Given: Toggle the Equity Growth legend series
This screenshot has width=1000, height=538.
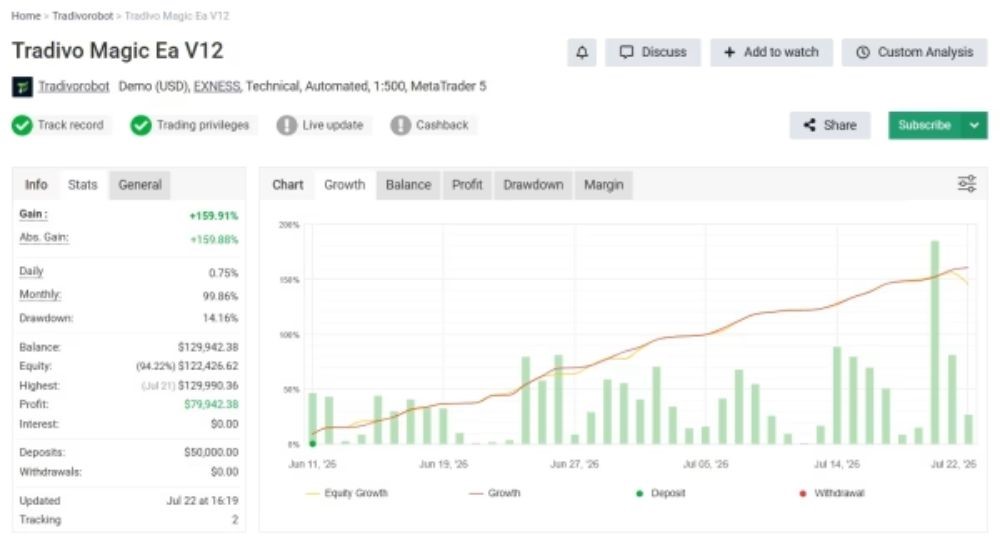Looking at the screenshot, I should (347, 493).
